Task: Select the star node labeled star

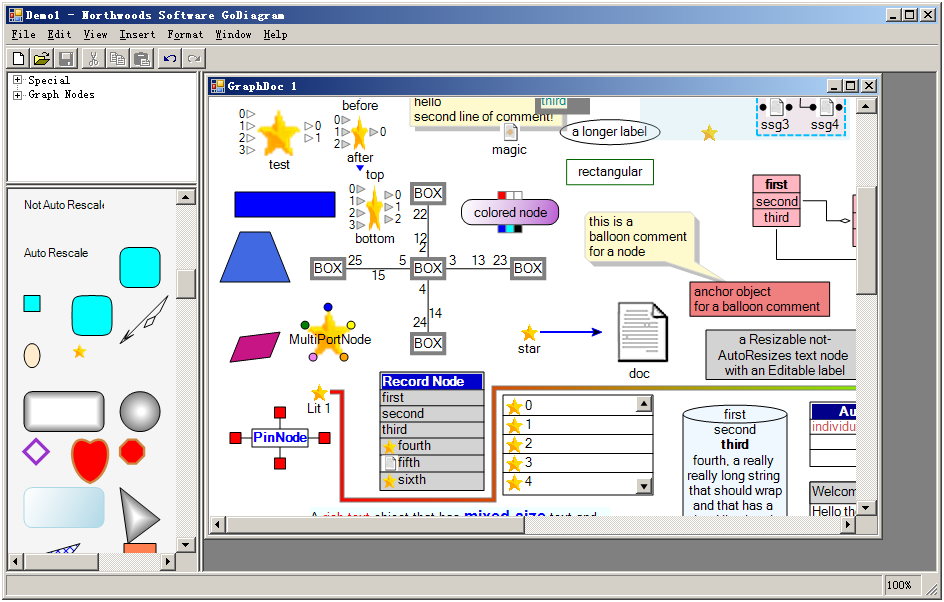Action: click(x=529, y=332)
